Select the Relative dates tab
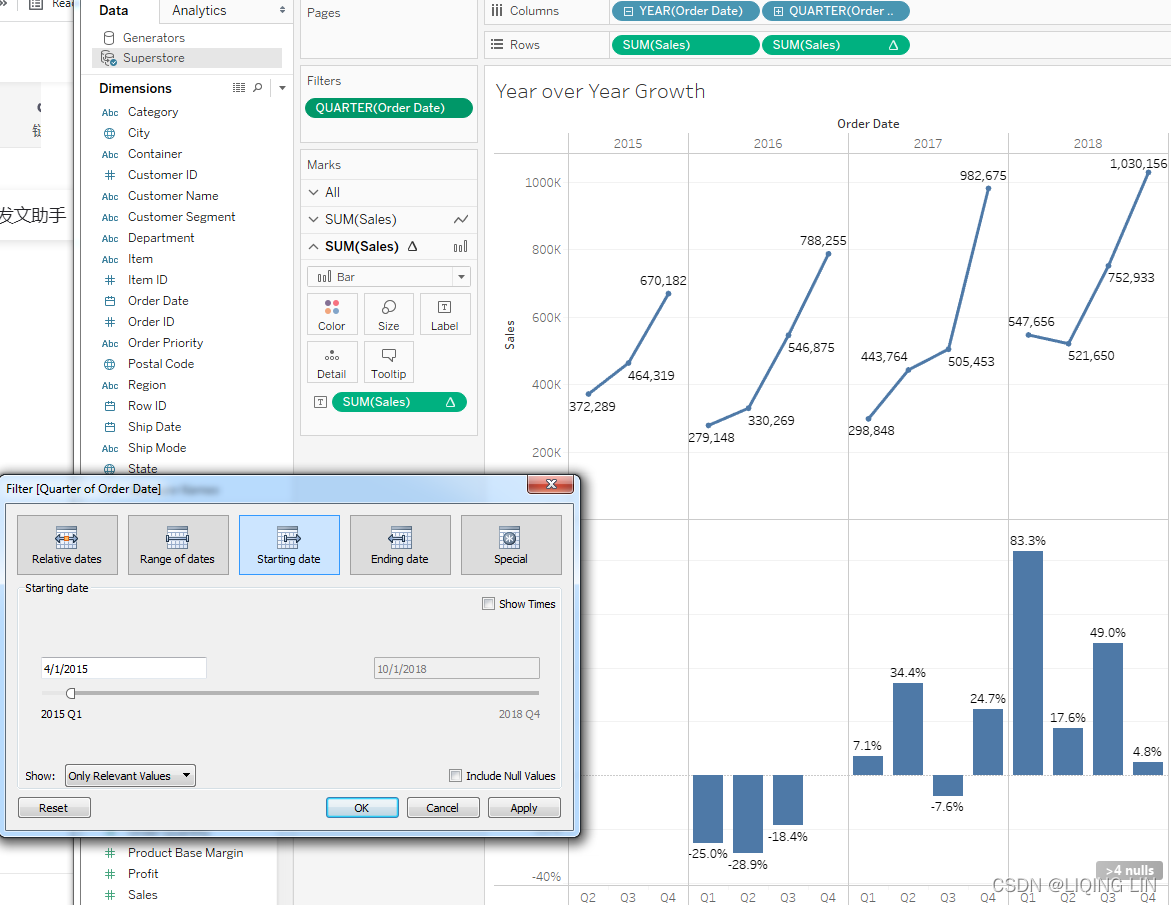Viewport: 1171px width, 905px height. click(67, 545)
